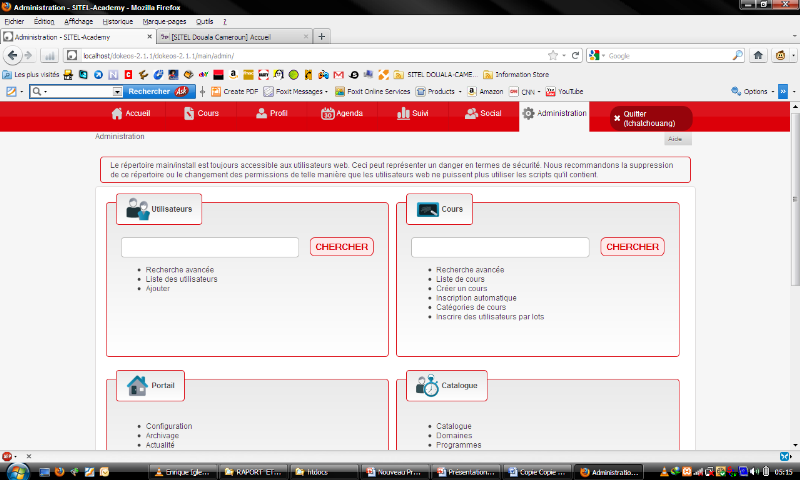Click the URL address bar
The width and height of the screenshot is (800, 480).
tap(311, 56)
